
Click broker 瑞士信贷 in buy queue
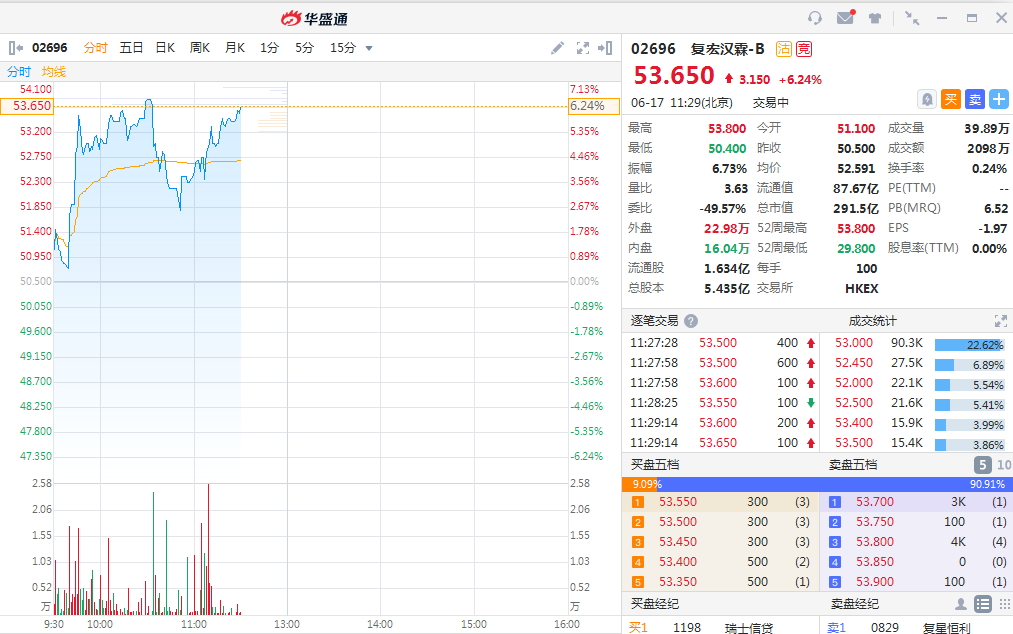tap(749, 628)
